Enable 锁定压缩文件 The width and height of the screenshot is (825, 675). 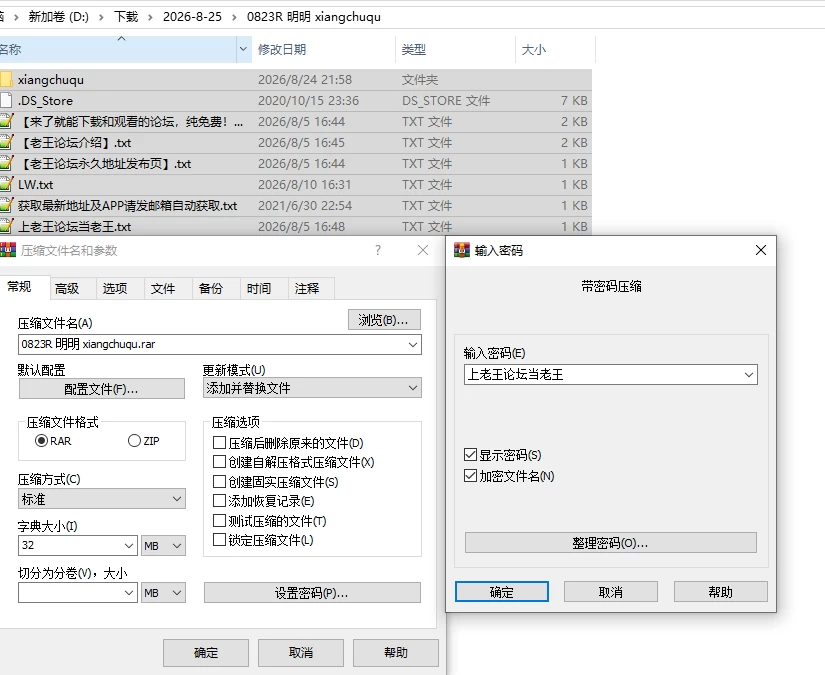[219, 540]
